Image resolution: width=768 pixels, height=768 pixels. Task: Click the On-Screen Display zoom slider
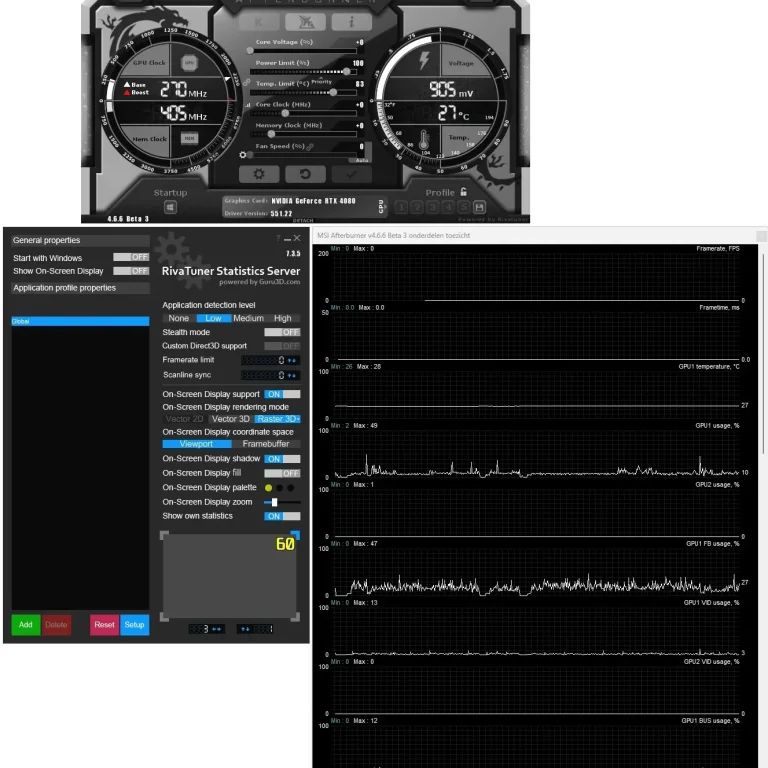275,502
